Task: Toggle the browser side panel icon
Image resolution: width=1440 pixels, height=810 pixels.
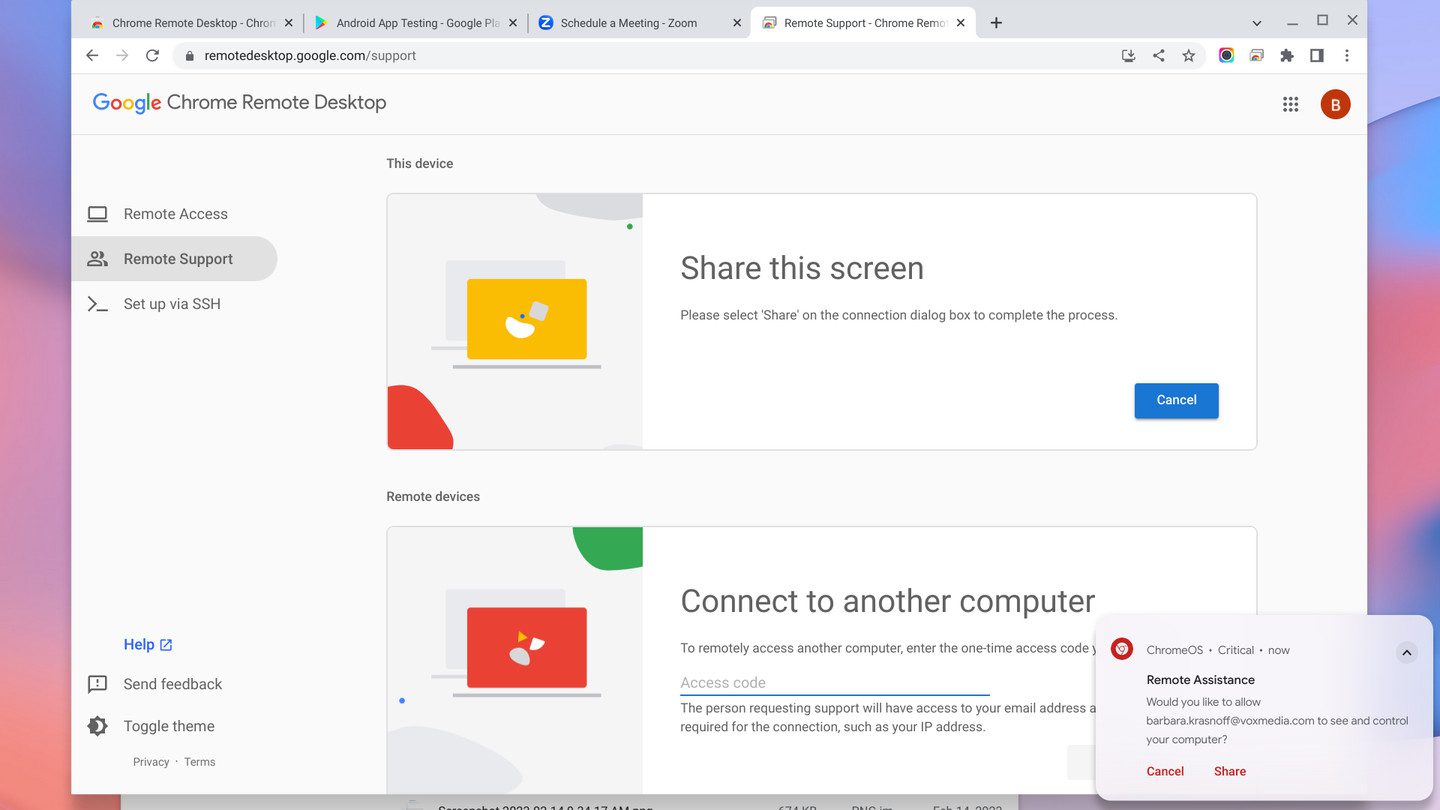Action: pos(1317,56)
